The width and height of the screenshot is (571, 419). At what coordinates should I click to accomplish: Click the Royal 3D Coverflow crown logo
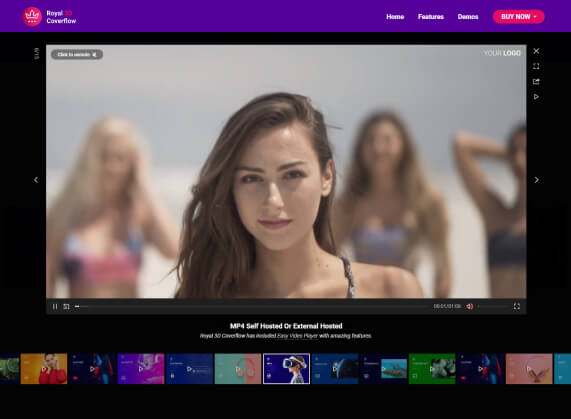pos(32,17)
